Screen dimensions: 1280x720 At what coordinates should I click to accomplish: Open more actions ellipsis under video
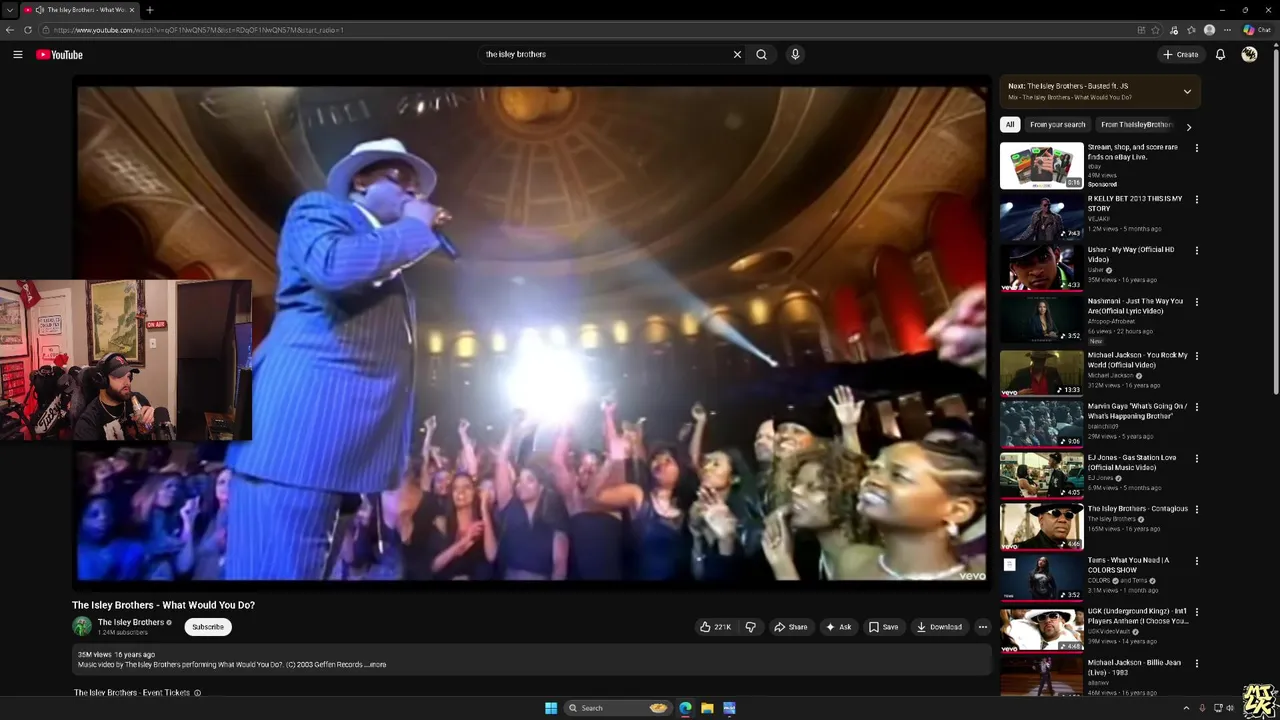[x=982, y=627]
